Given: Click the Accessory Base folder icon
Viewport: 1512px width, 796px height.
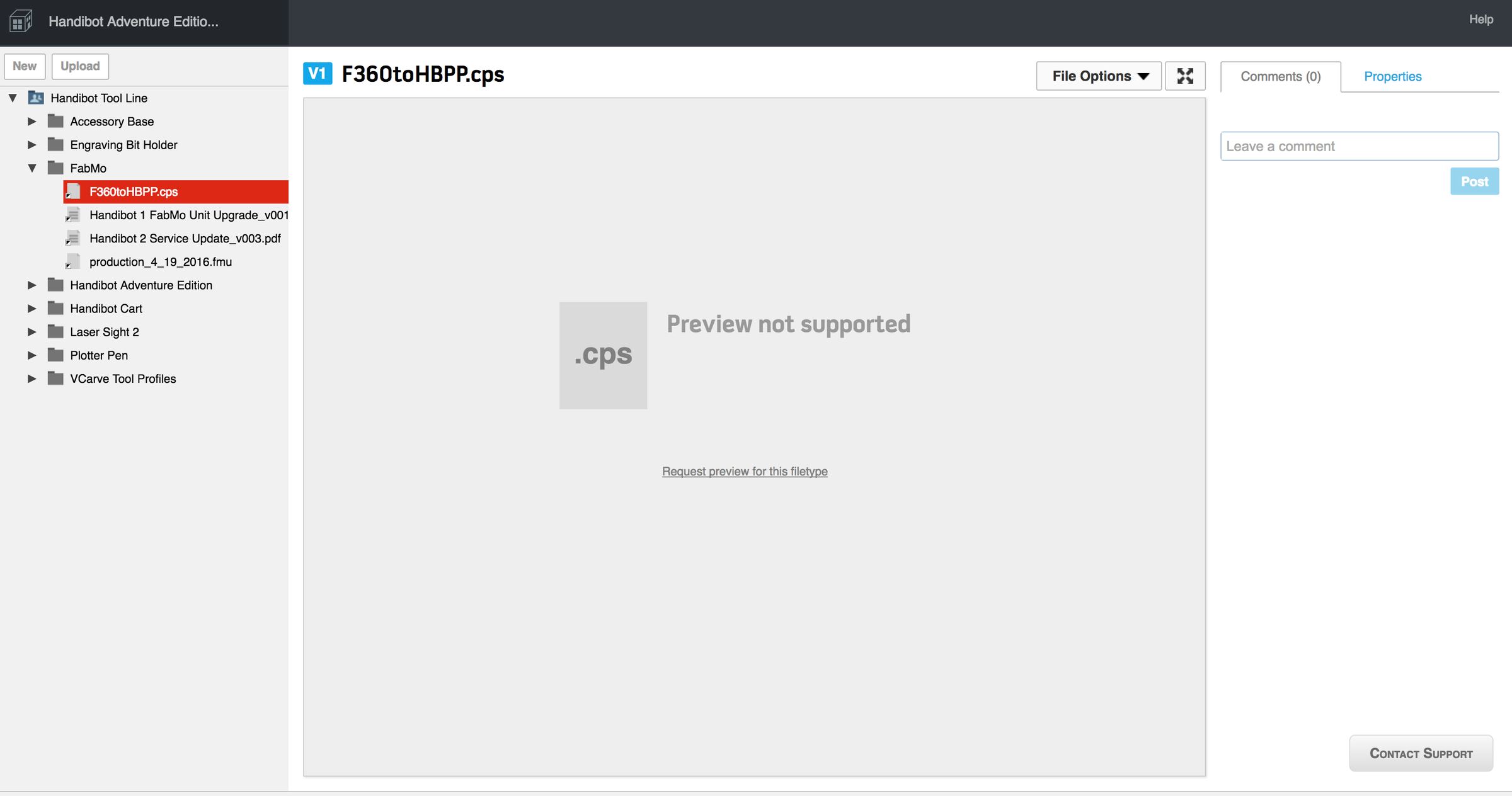Looking at the screenshot, I should tap(55, 121).
